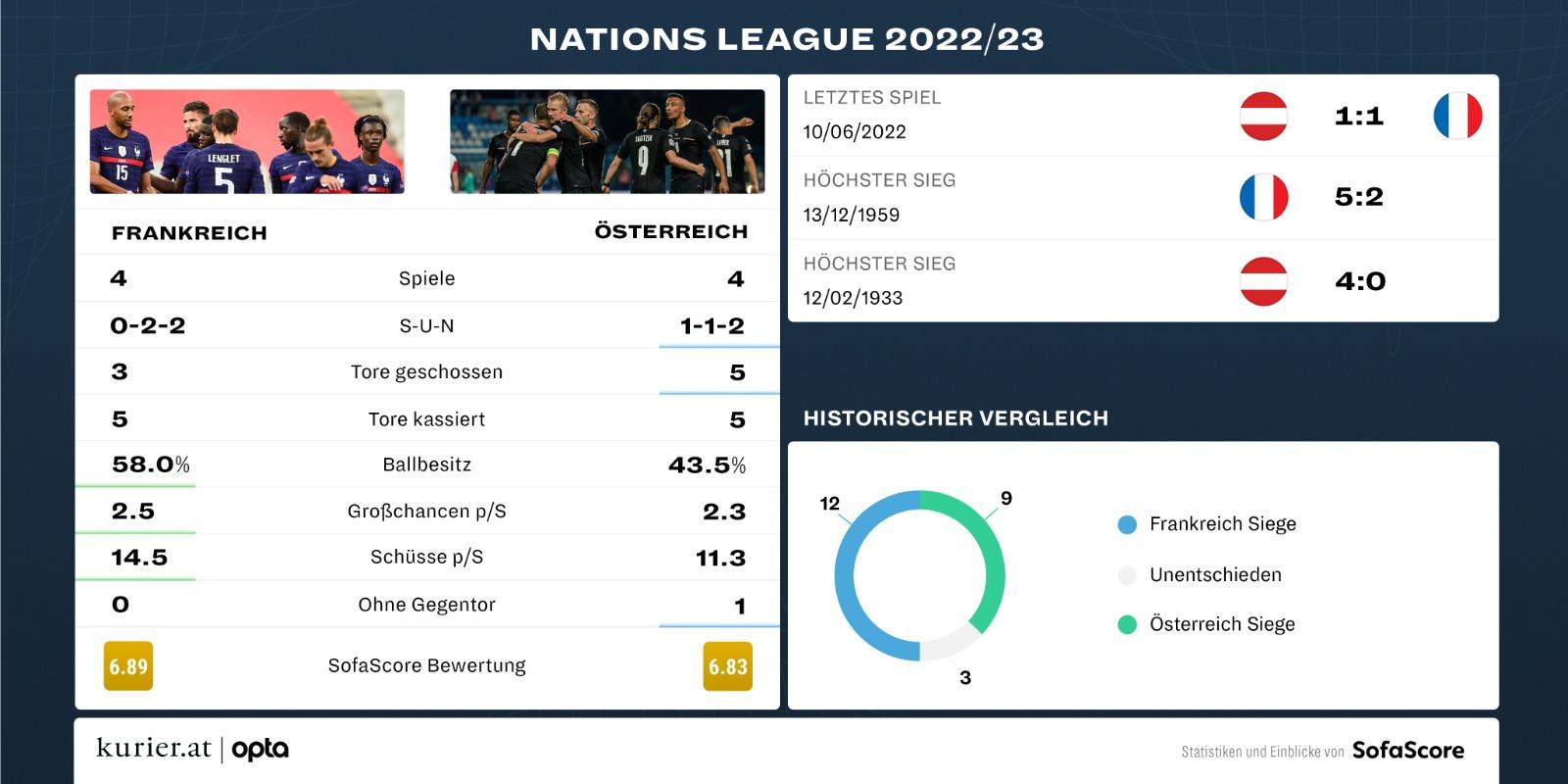Select France flag next to 5:2 result
Screen dimensions: 1568x784
[x=1263, y=197]
